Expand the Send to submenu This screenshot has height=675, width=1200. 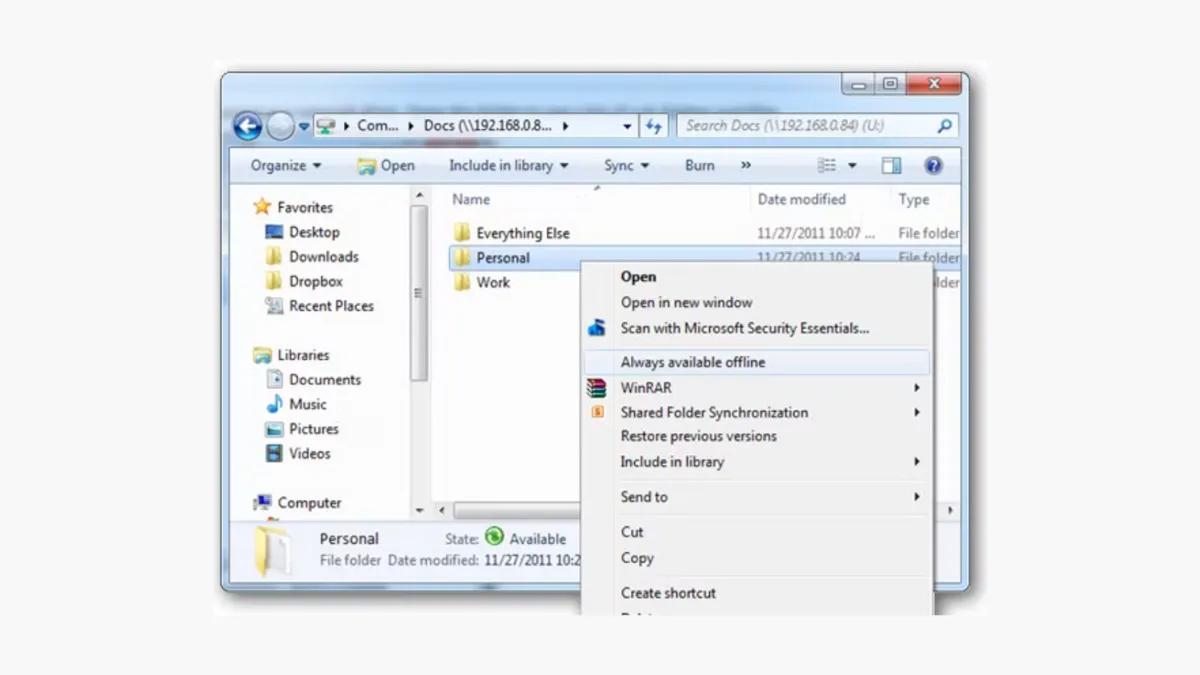644,497
